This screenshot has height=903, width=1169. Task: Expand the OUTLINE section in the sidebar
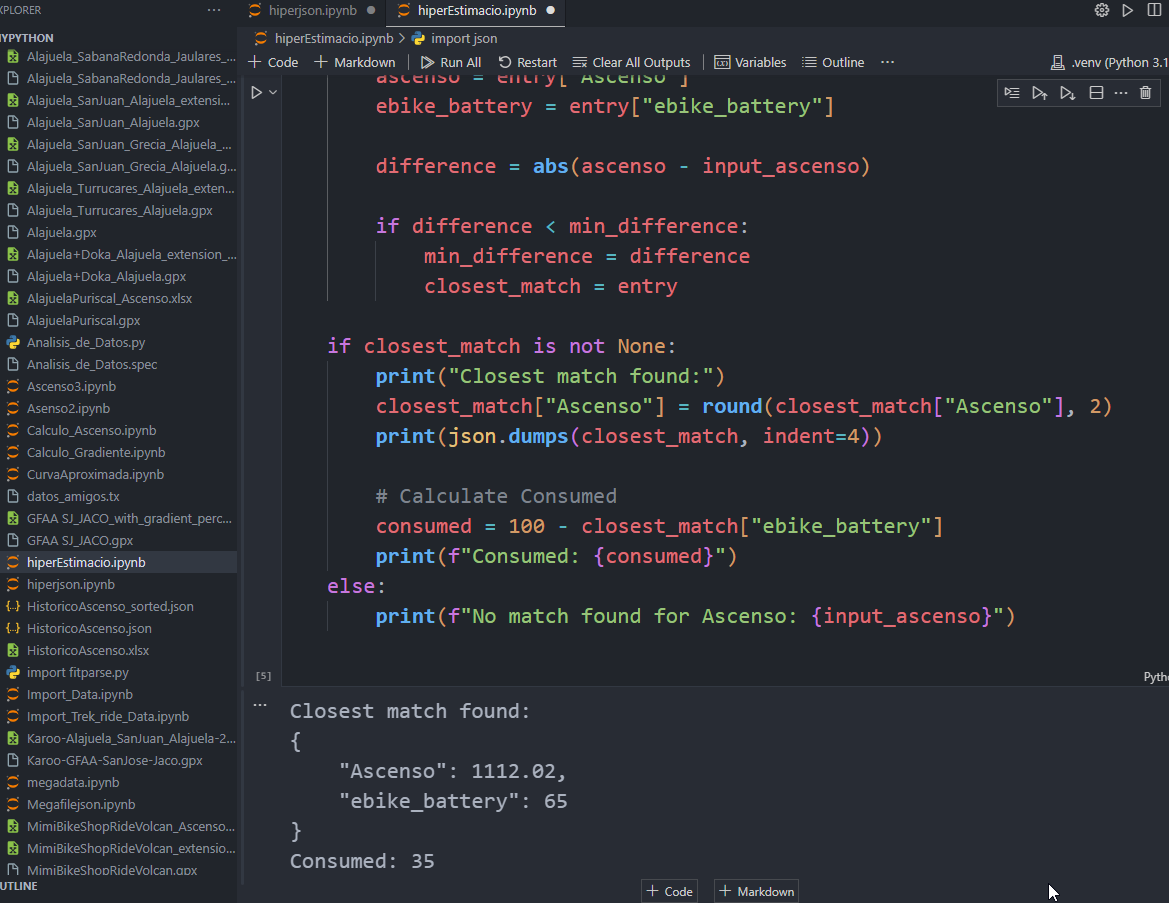pos(20,886)
